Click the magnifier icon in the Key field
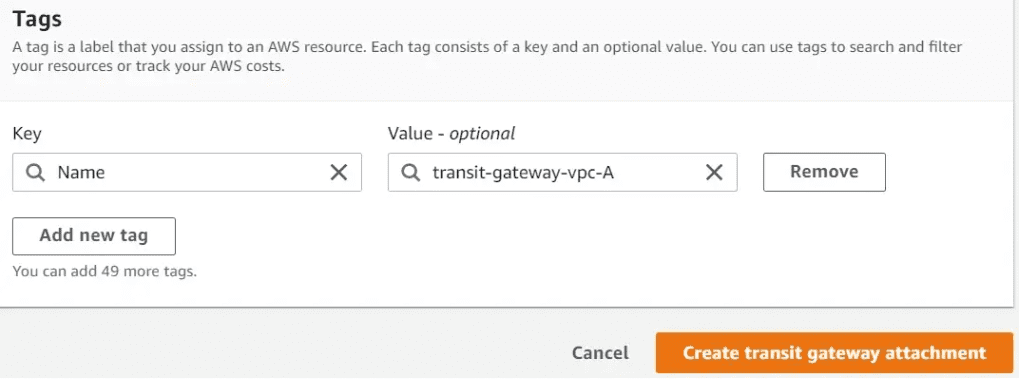The height and width of the screenshot is (379, 1033). click(x=36, y=173)
